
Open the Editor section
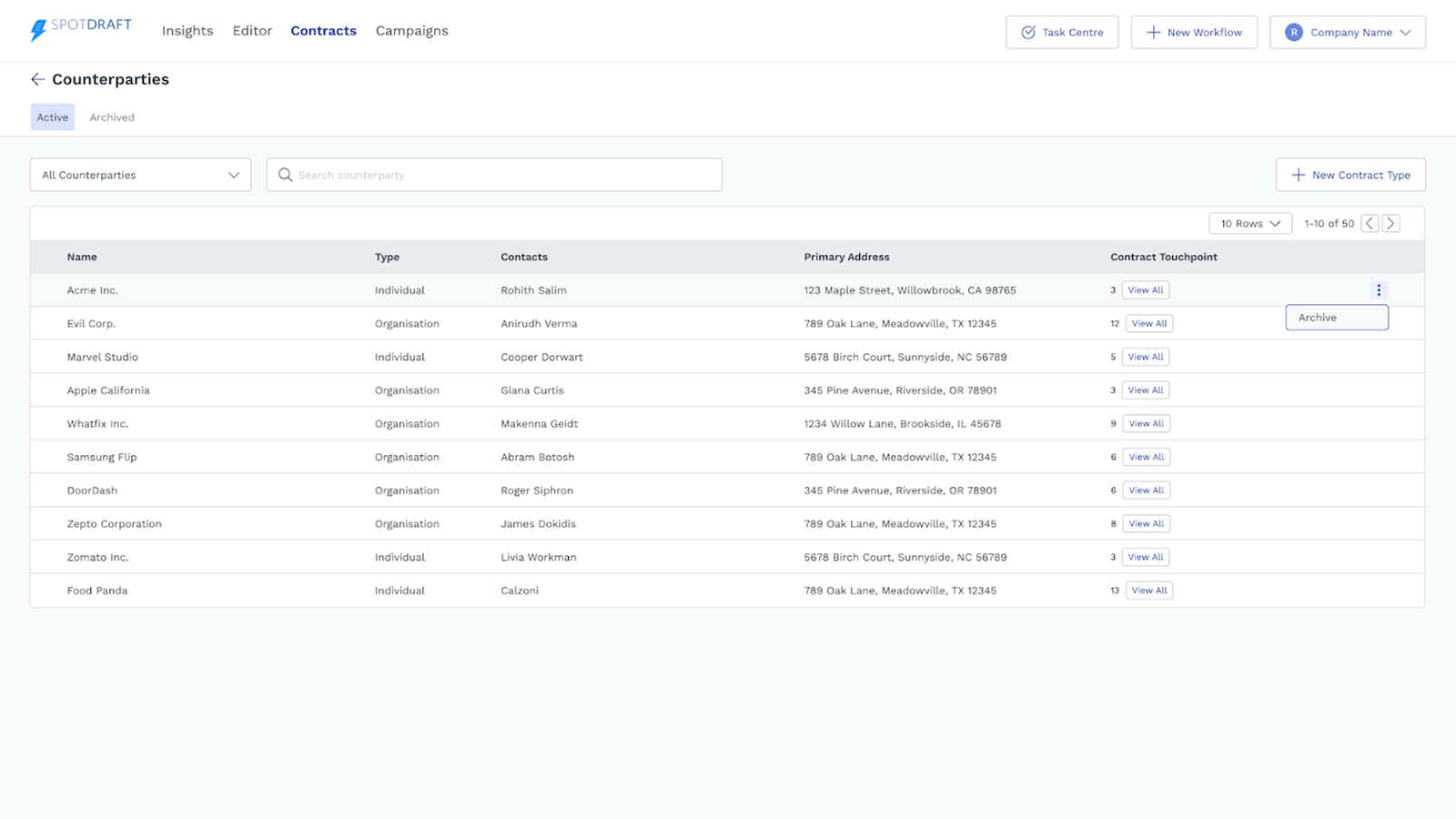(252, 31)
